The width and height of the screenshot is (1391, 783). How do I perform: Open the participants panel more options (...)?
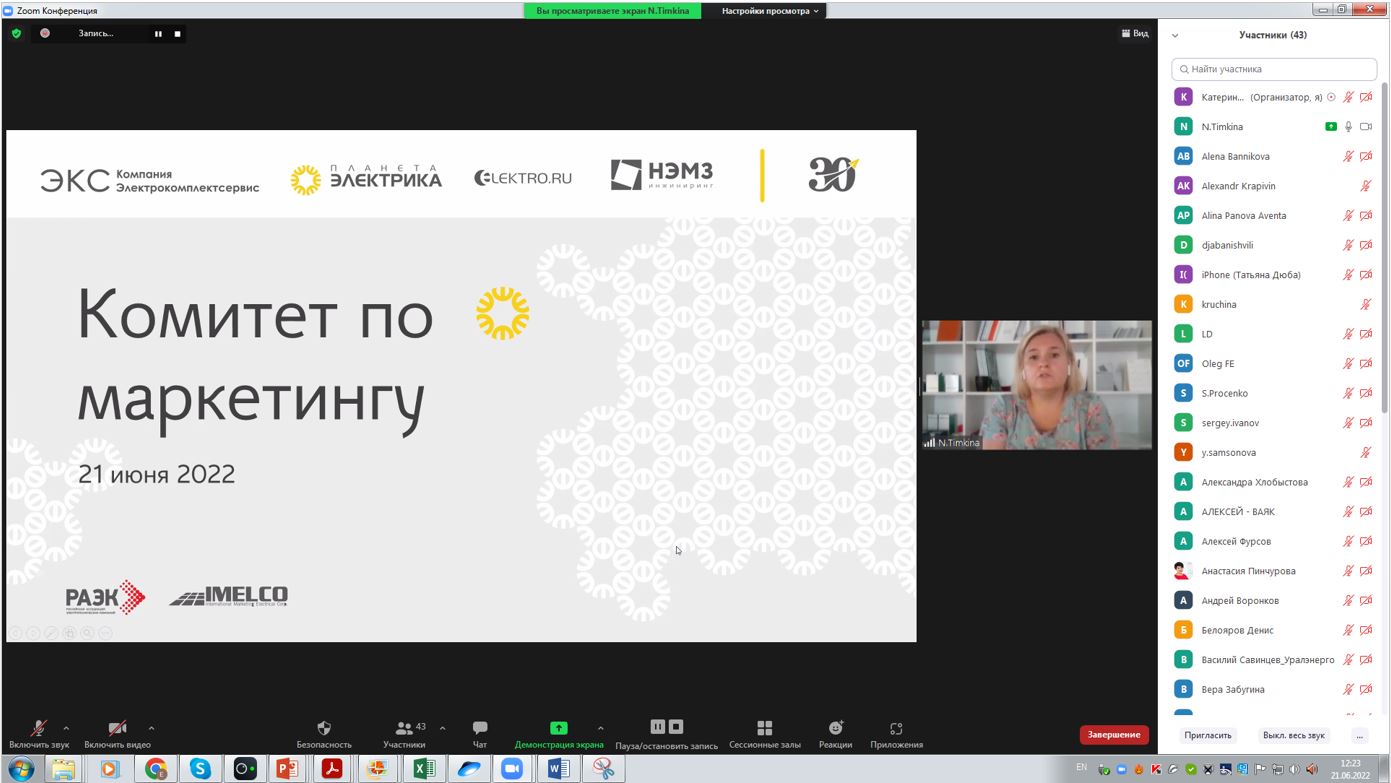coord(1359,735)
